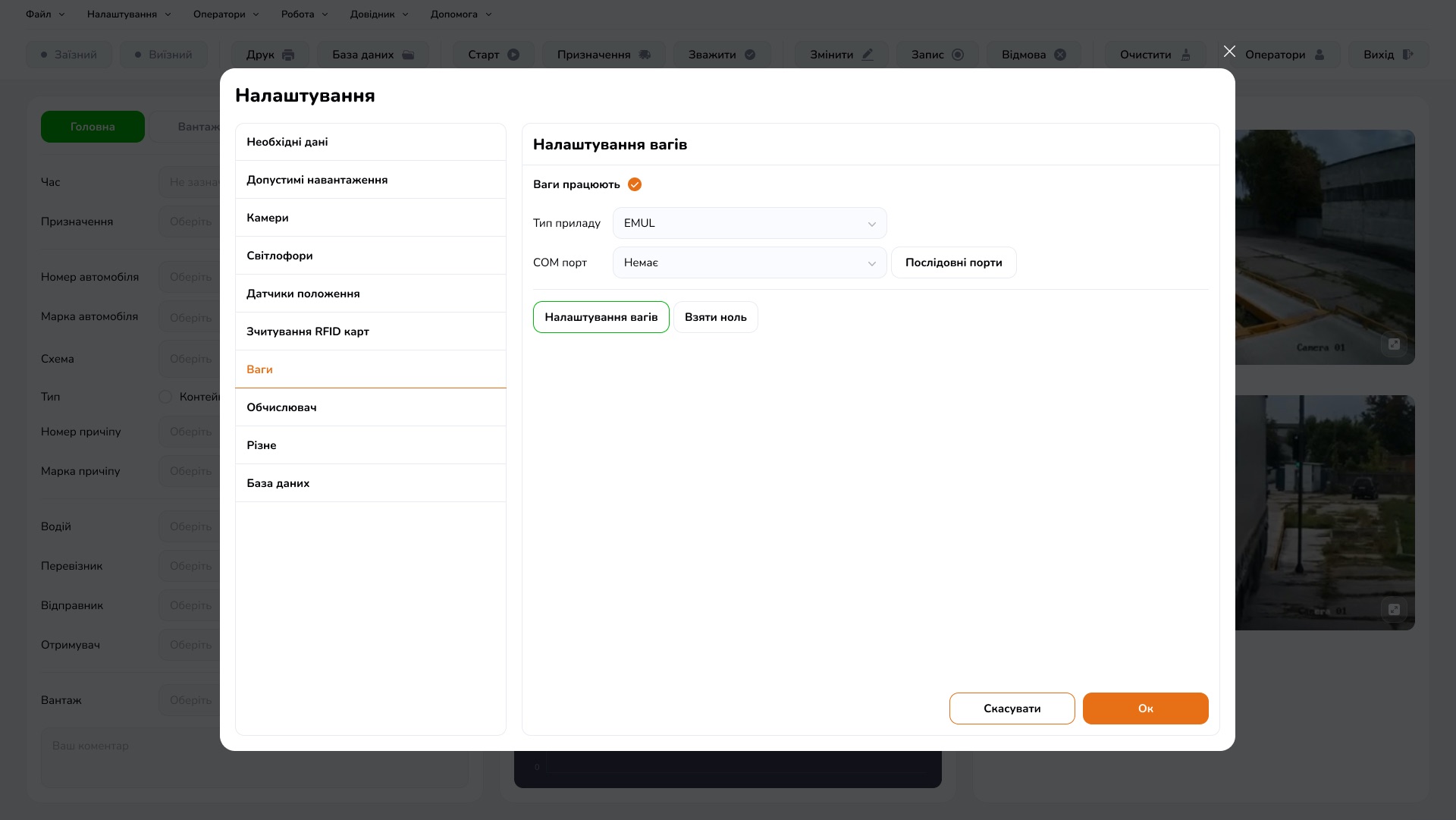Select the Ваги settings section
Screen dimensions: 1456x820
pos(371,369)
